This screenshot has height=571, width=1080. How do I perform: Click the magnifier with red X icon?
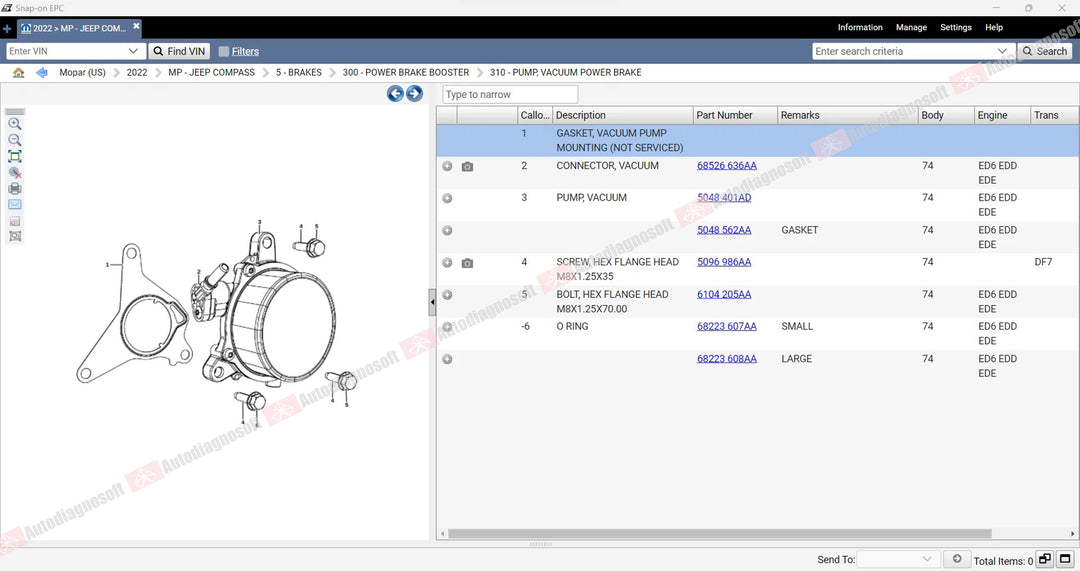click(x=14, y=173)
